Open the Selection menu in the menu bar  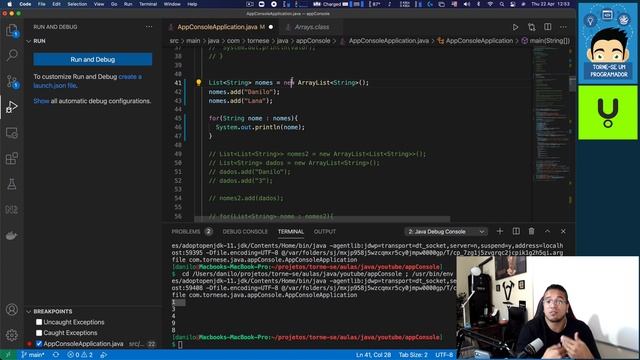coord(77,4)
